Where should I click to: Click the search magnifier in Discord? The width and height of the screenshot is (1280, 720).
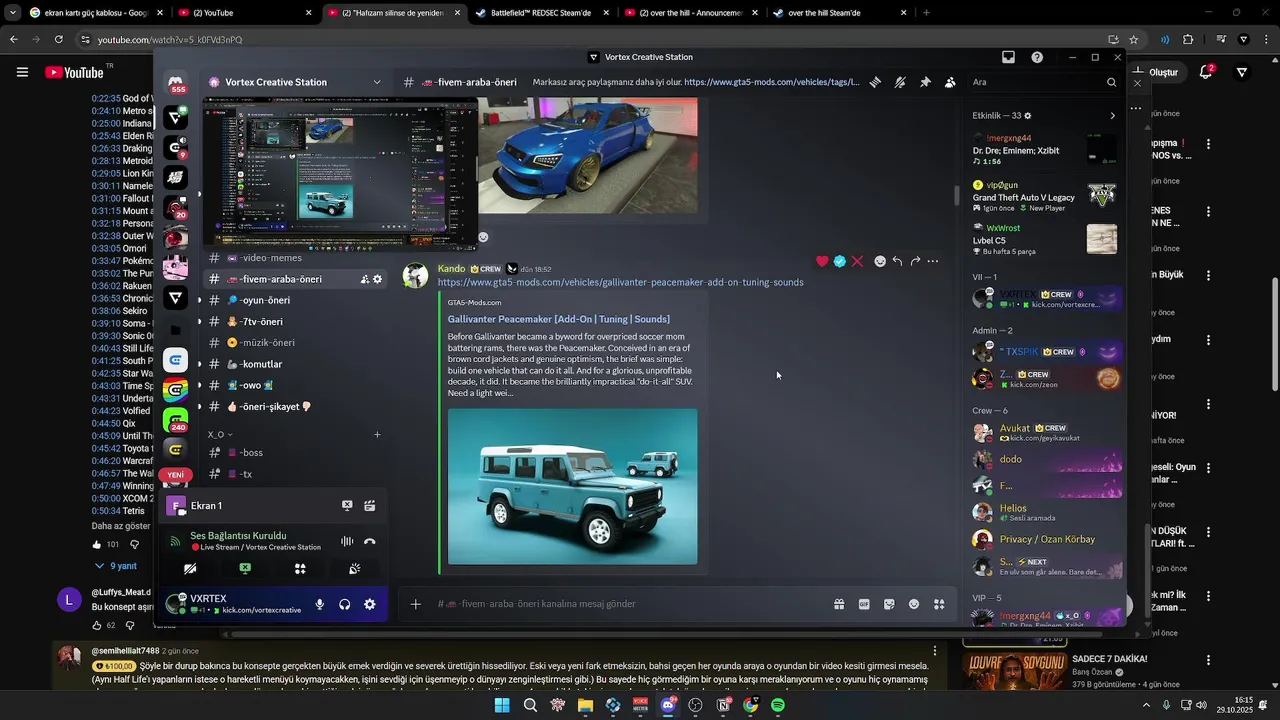[1111, 82]
